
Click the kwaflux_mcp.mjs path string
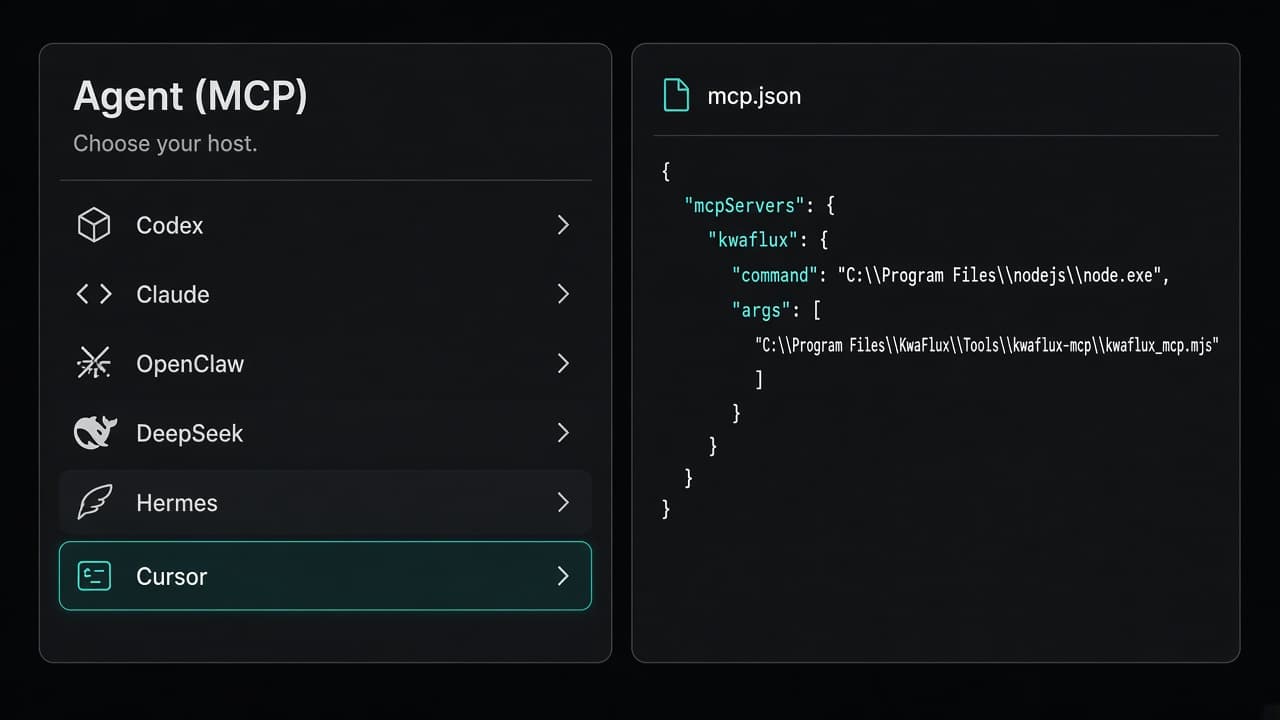pos(987,345)
